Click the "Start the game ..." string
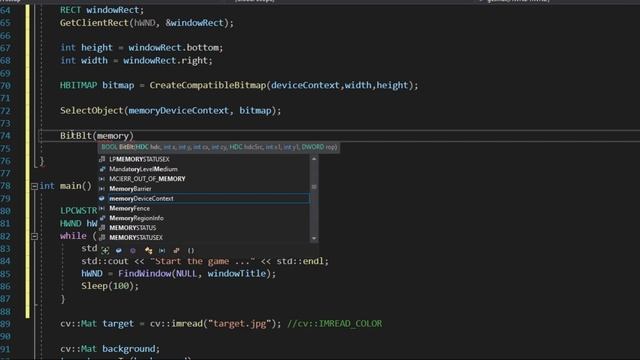Image resolution: width=640 pixels, height=360 pixels. [202, 261]
